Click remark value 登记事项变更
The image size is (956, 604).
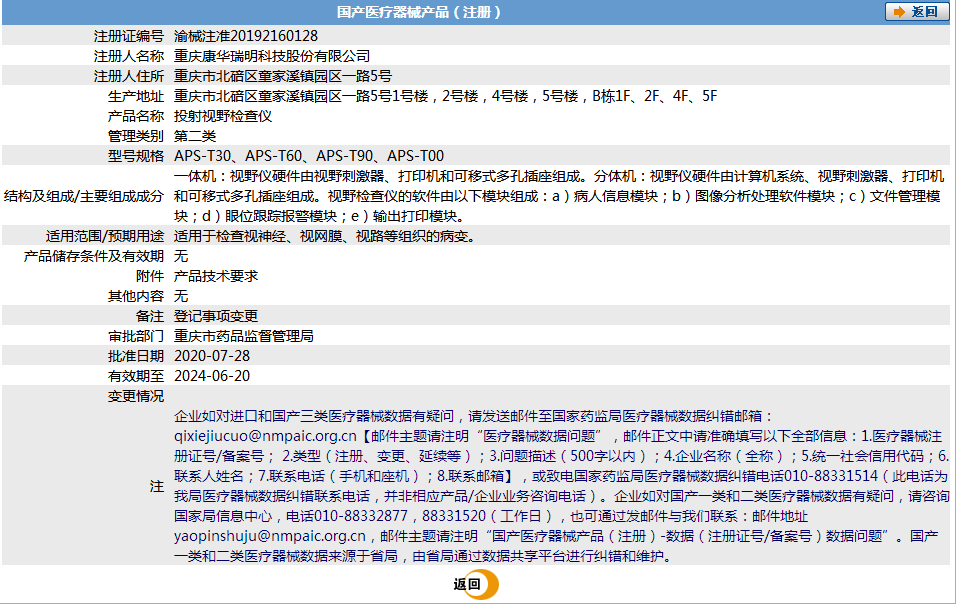pos(216,316)
